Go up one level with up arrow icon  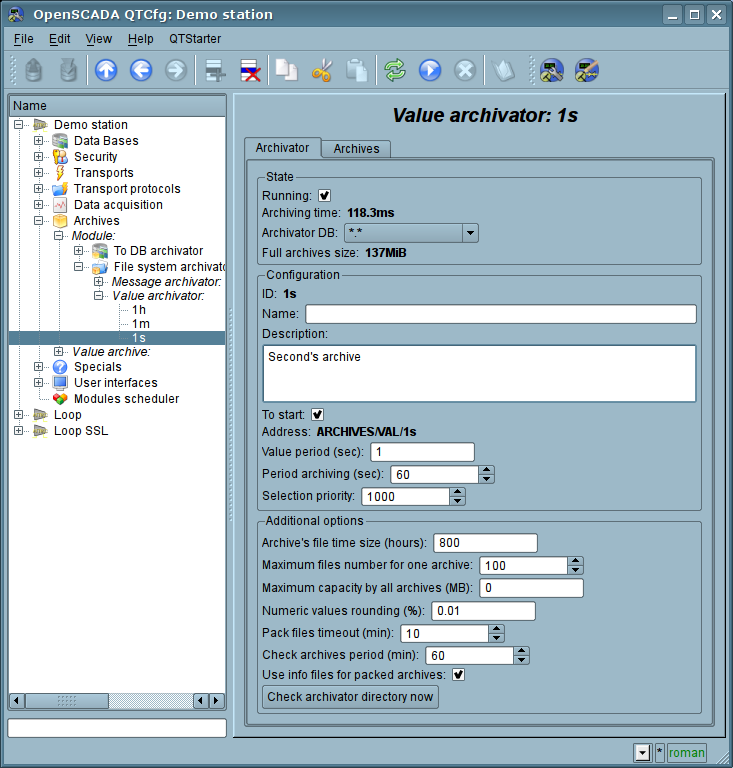[106, 71]
